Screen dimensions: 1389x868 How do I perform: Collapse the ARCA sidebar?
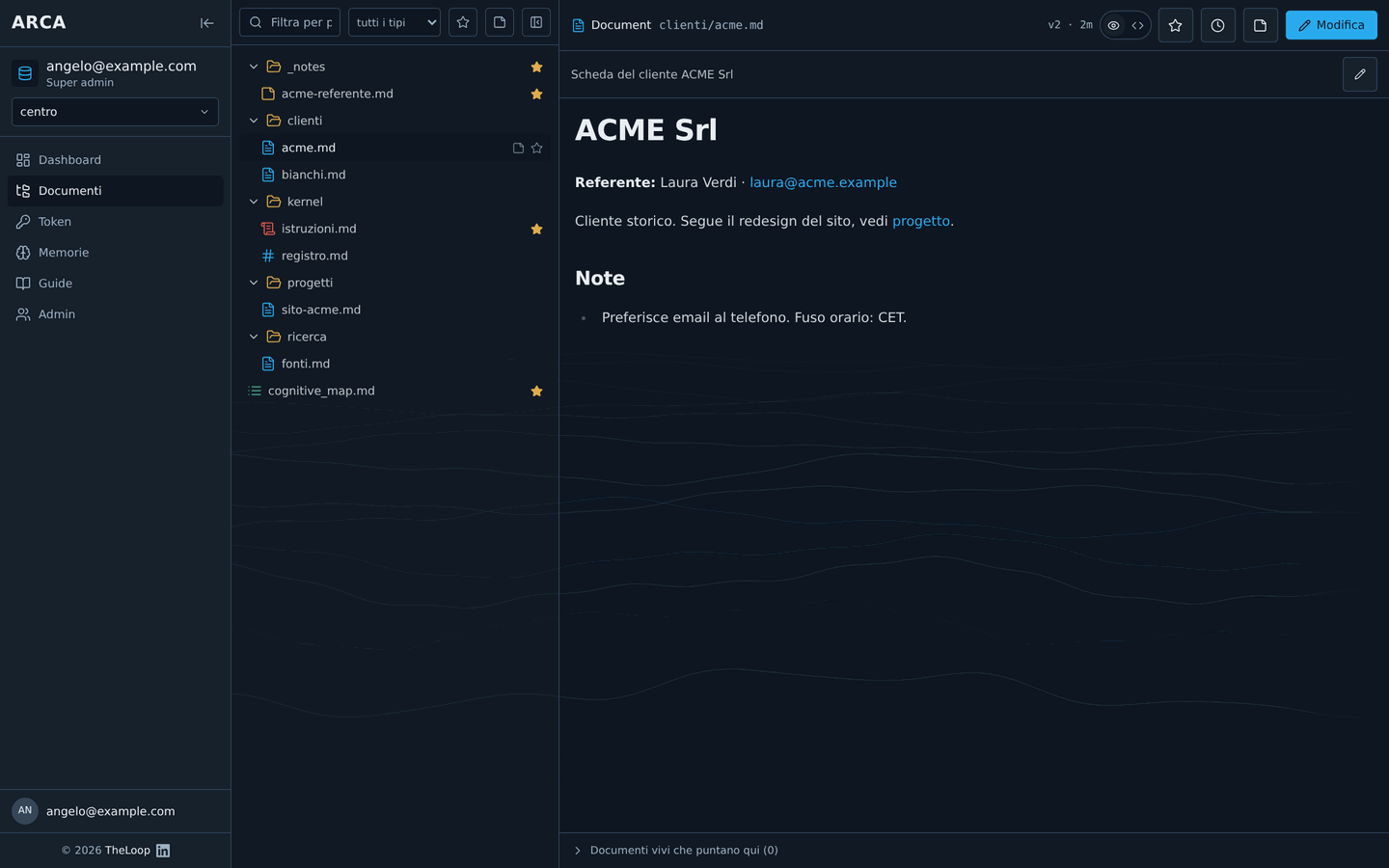point(207,23)
